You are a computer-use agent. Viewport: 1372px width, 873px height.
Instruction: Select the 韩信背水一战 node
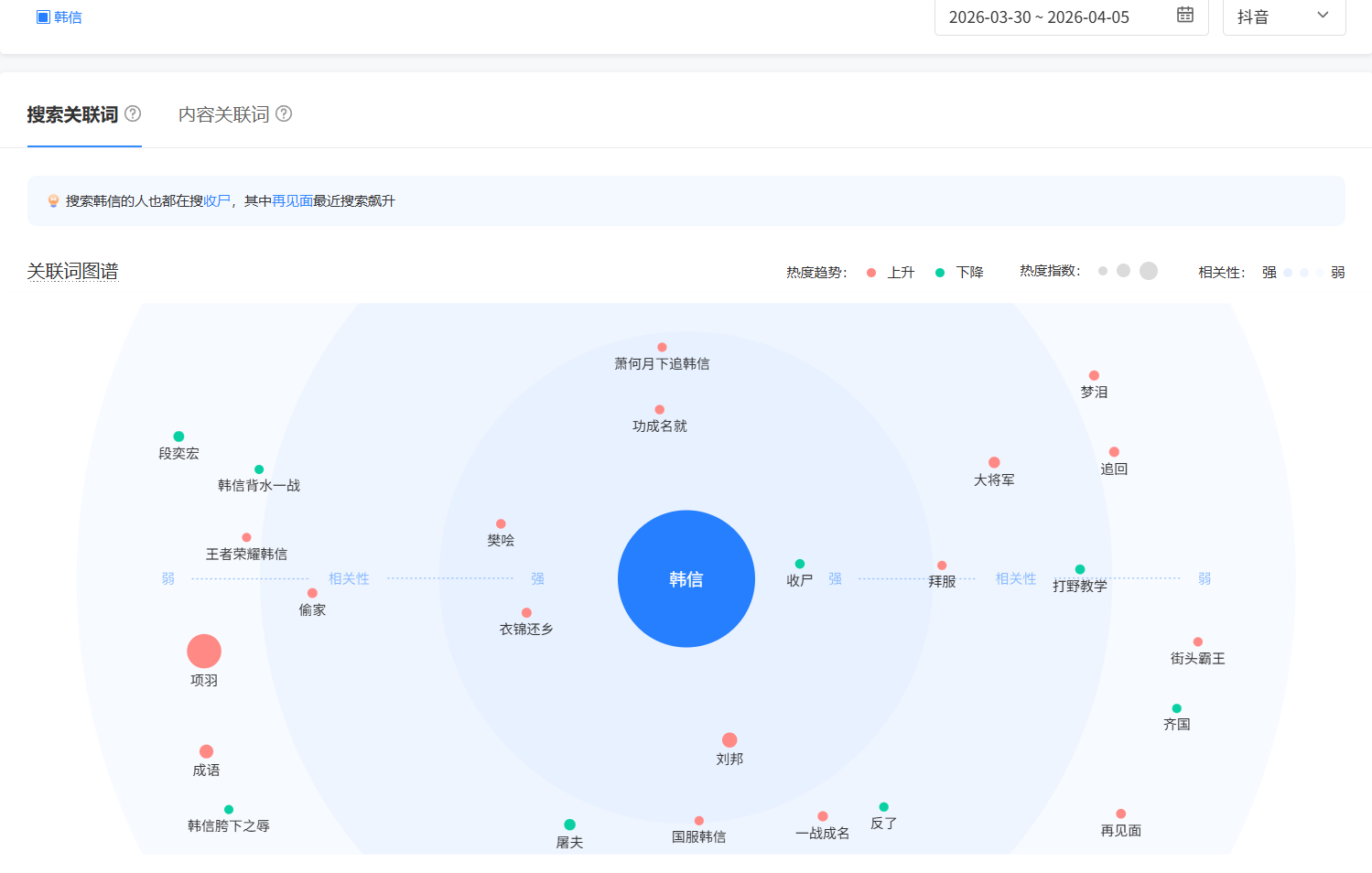259,469
